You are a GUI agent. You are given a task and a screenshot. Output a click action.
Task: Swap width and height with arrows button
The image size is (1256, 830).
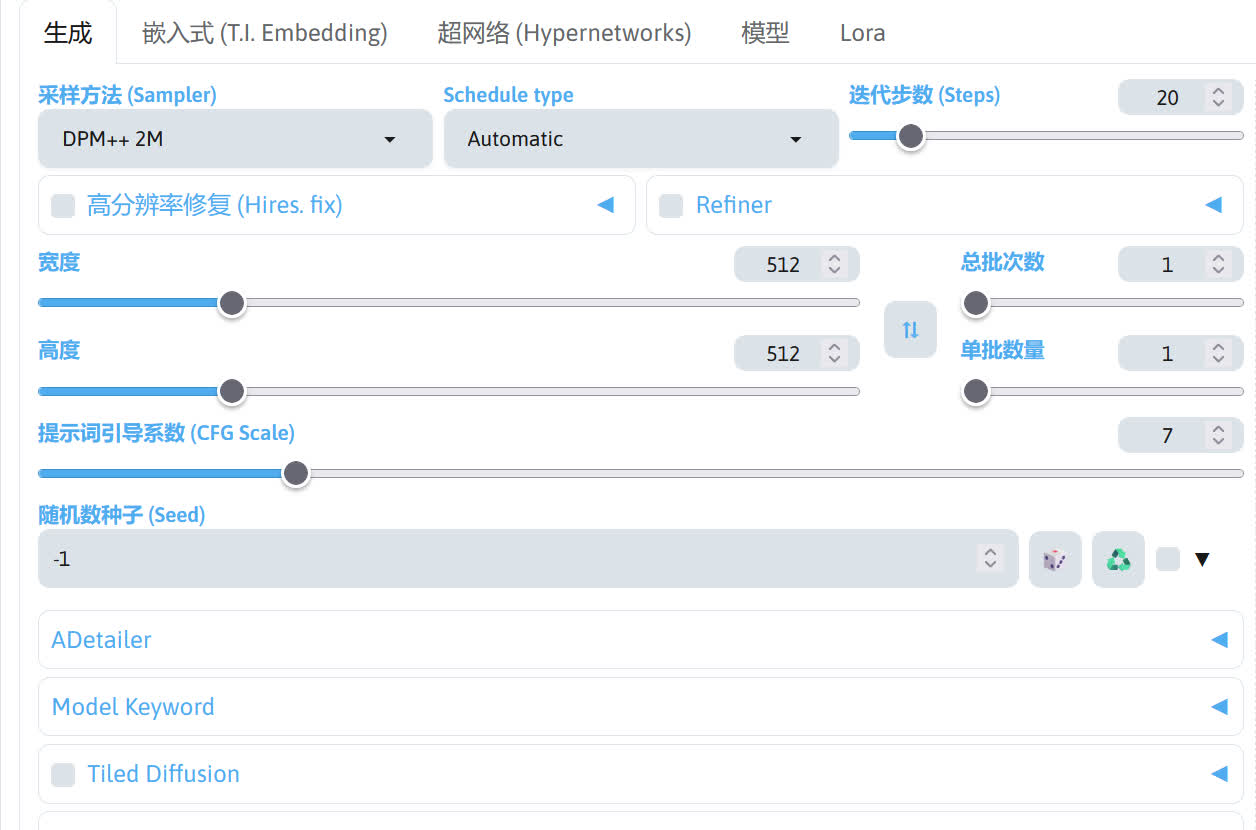pyautogui.click(x=910, y=329)
